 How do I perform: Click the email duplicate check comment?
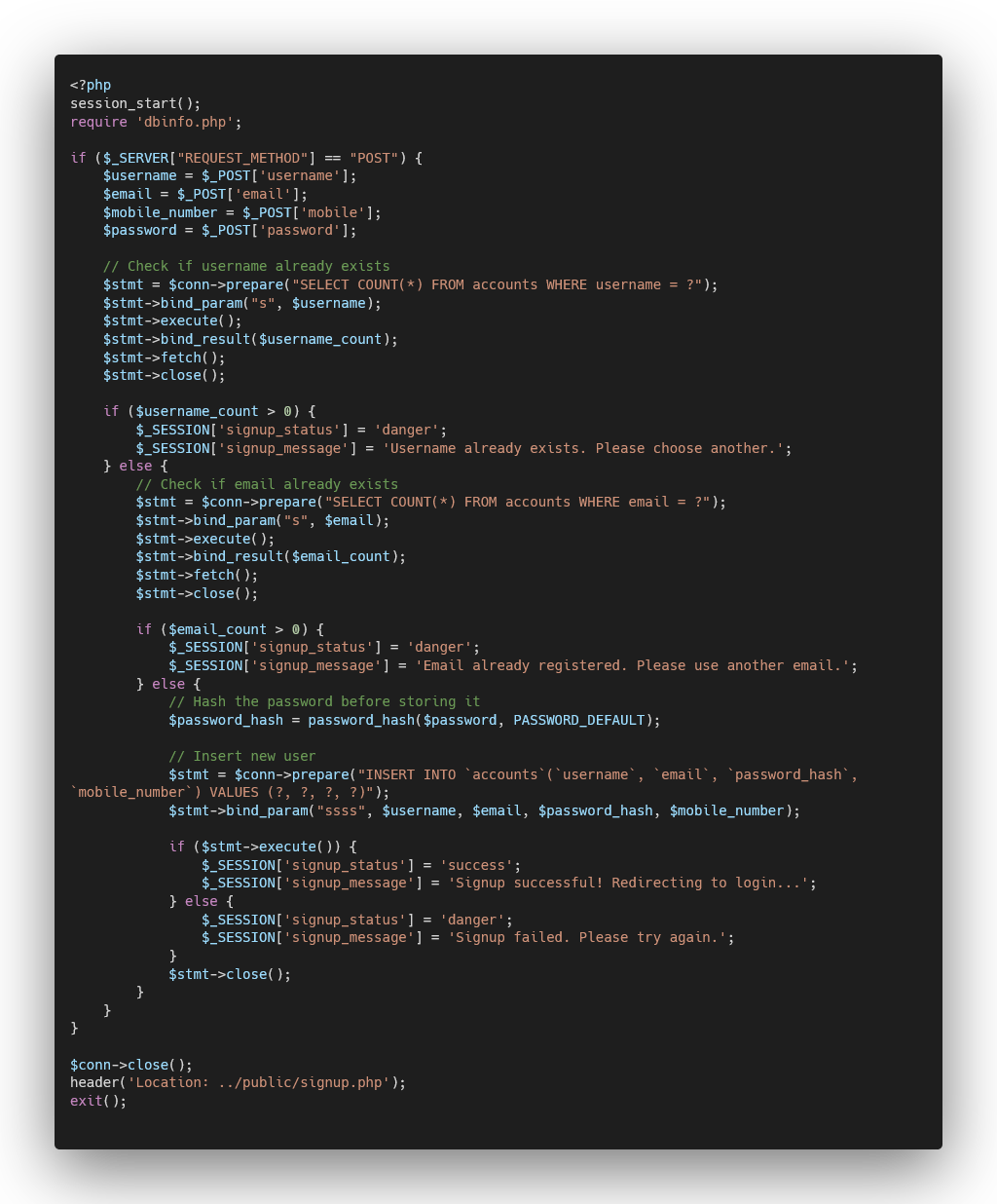pyautogui.click(x=266, y=484)
